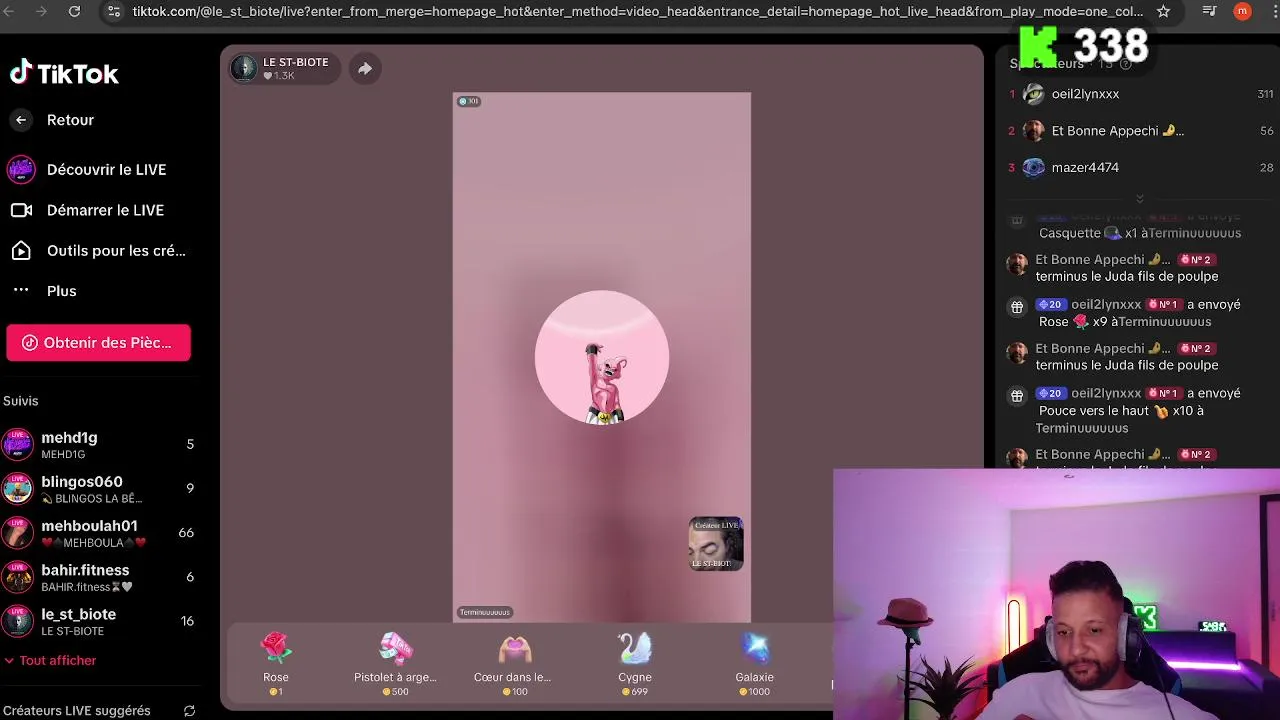Open Outils pour les créateurs
This screenshot has height=720, width=1280.
[x=97, y=251]
